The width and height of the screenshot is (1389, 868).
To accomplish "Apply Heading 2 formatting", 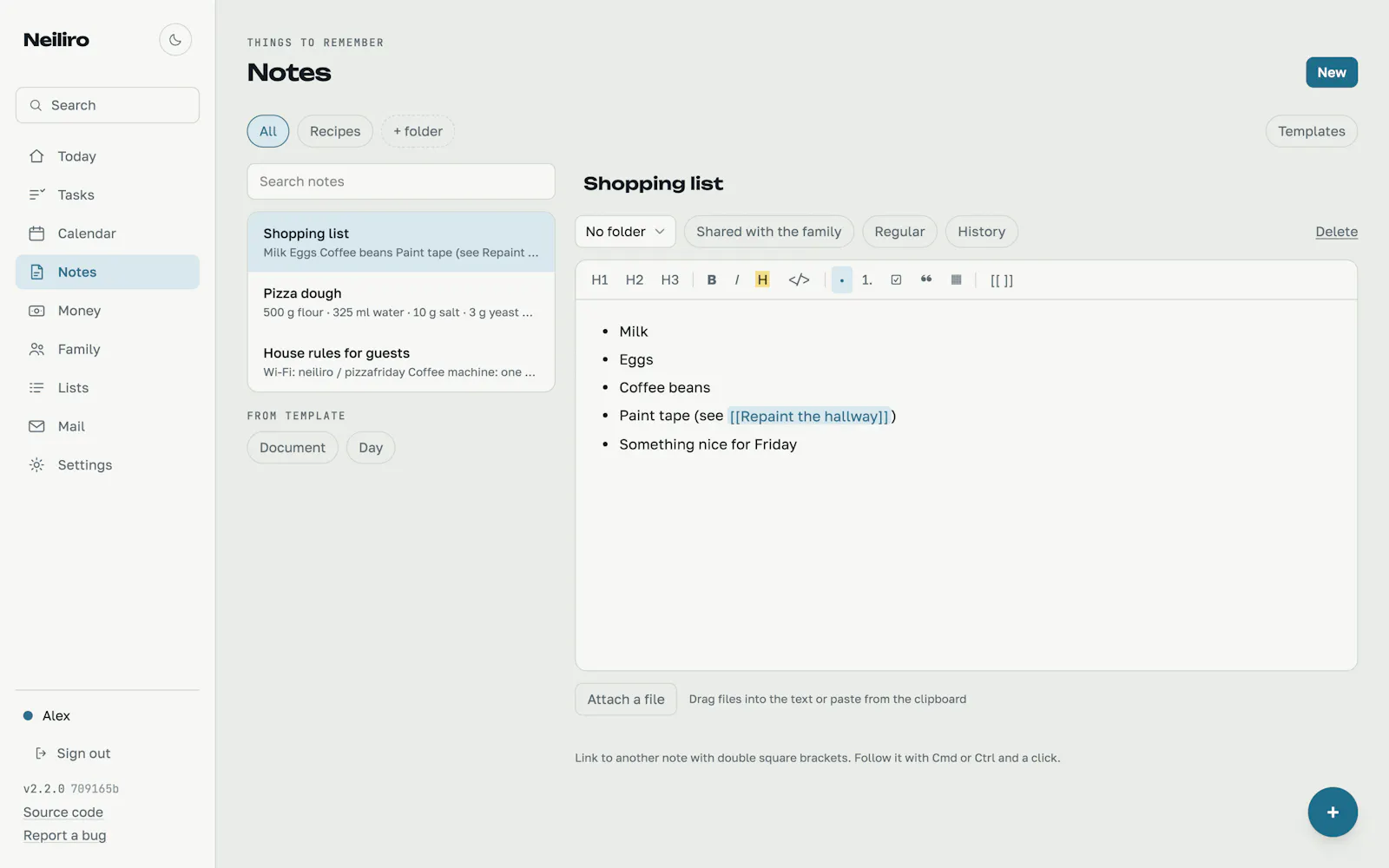I will tap(635, 279).
